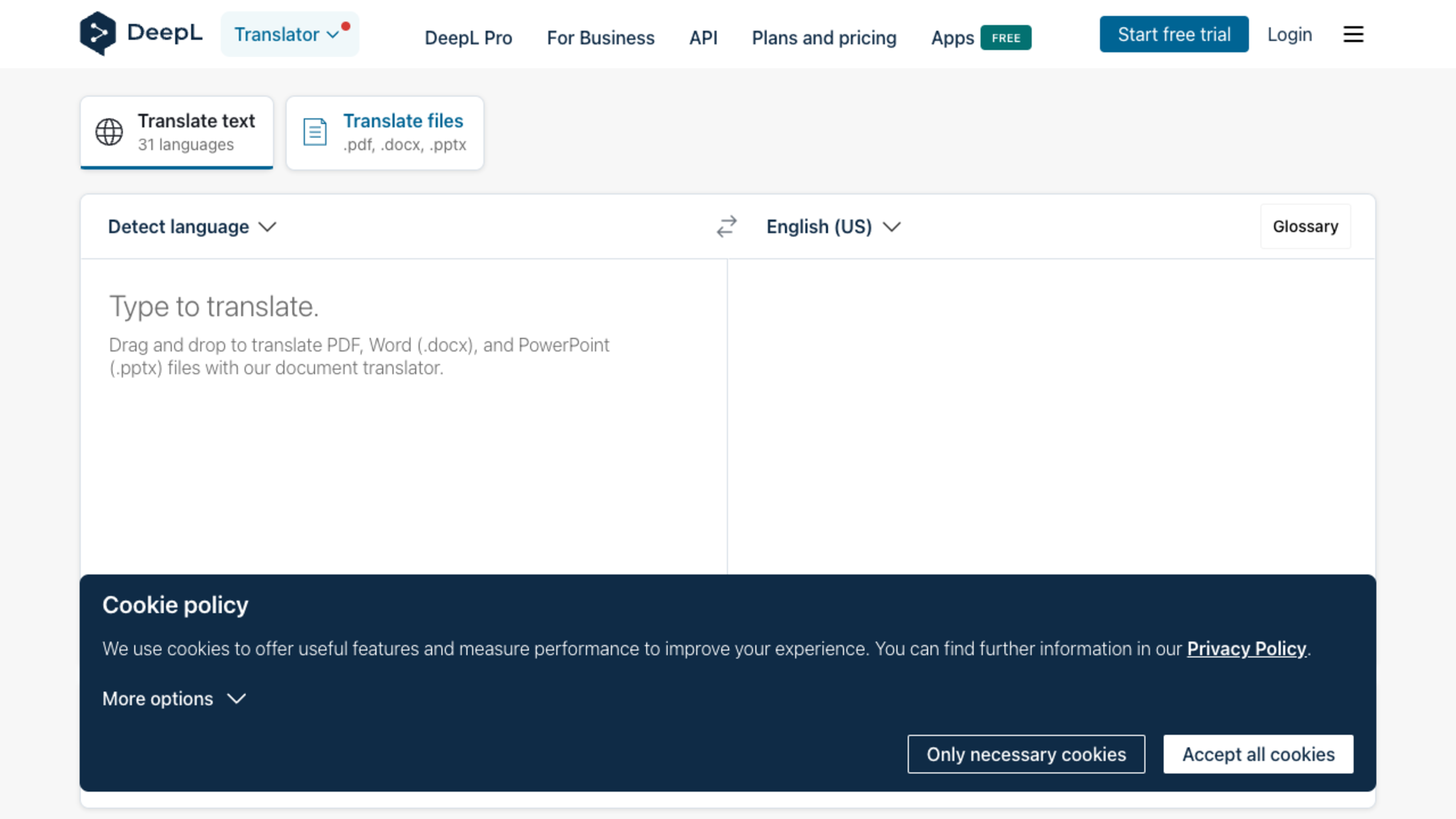
Task: Accept all cookies
Action: (x=1258, y=754)
